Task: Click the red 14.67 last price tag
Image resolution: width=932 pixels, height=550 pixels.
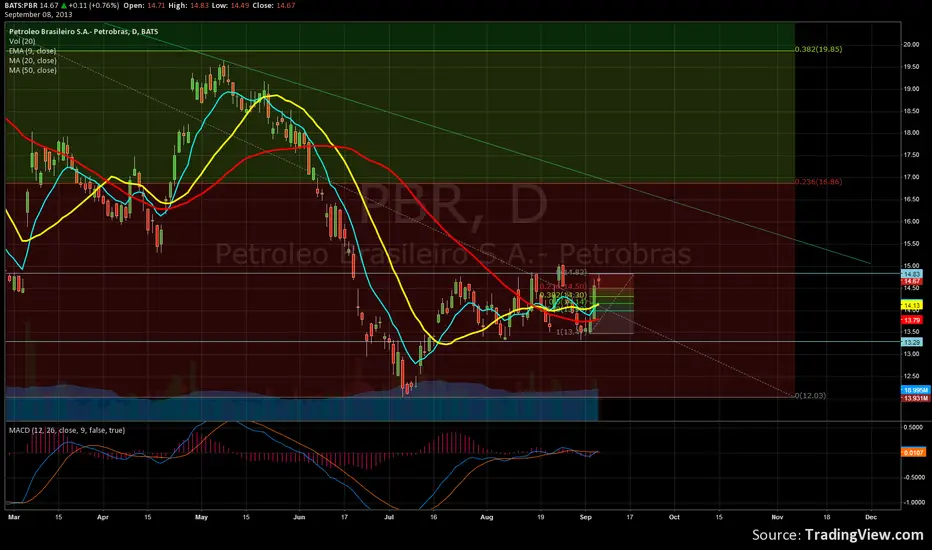Action: coord(911,281)
